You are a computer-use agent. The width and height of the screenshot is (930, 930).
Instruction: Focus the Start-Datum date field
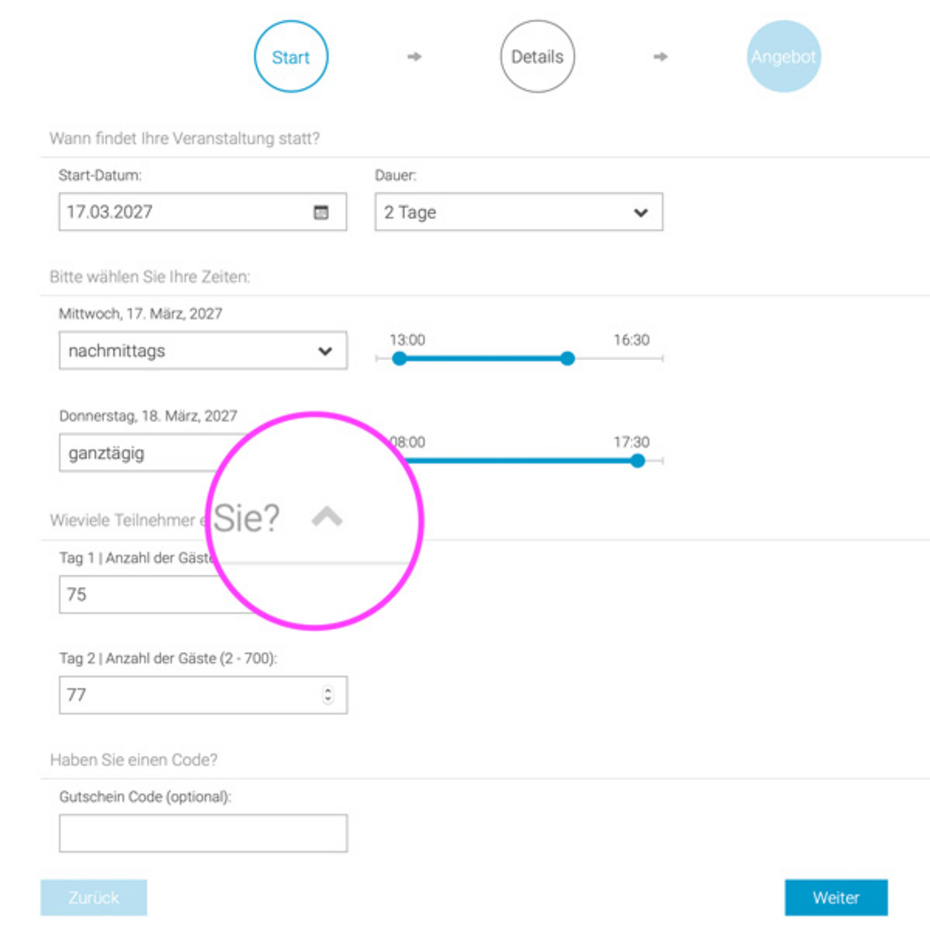(185, 212)
